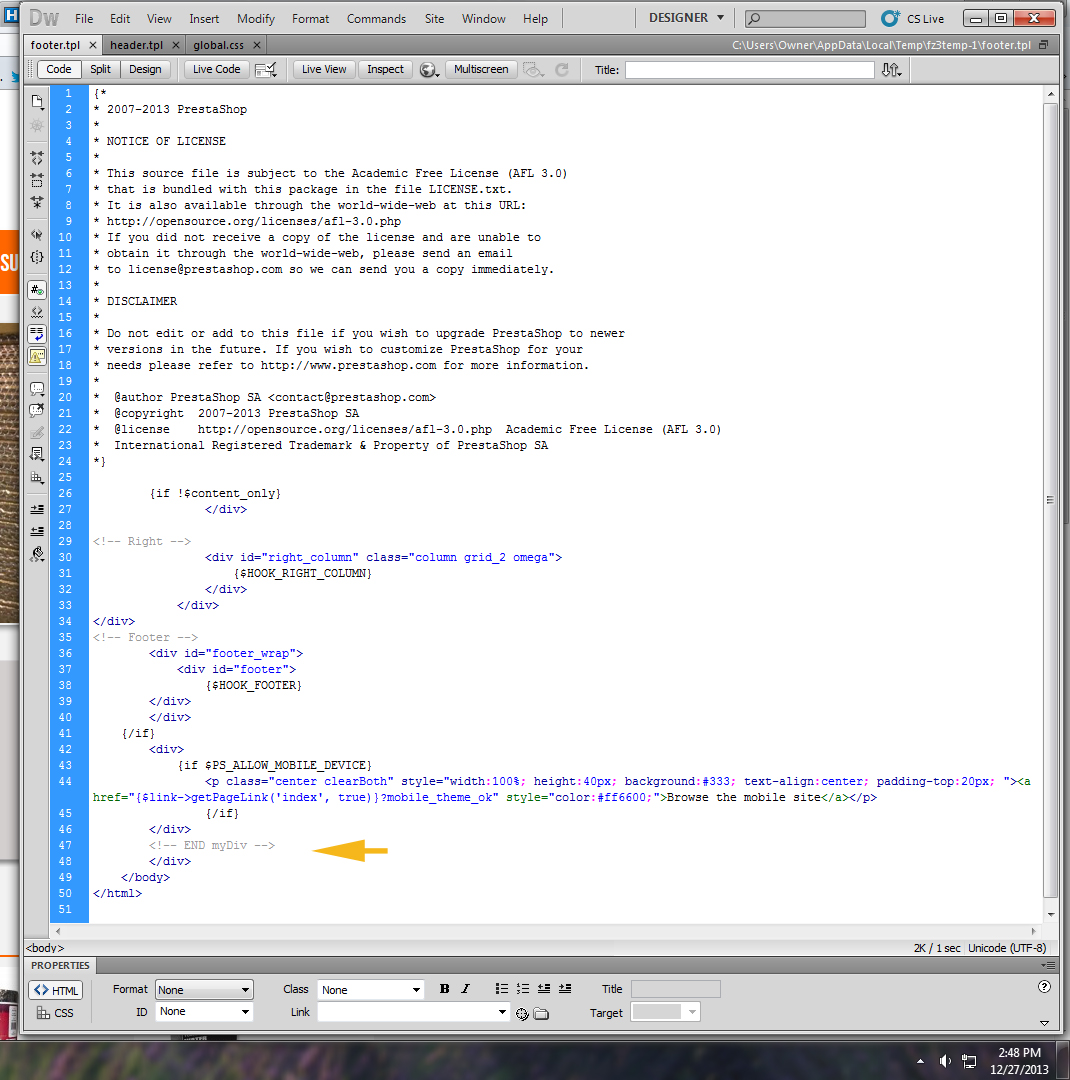Screen dimensions: 1070x1080
Task: Open the Open Documents list icon
Action: pos(37,102)
